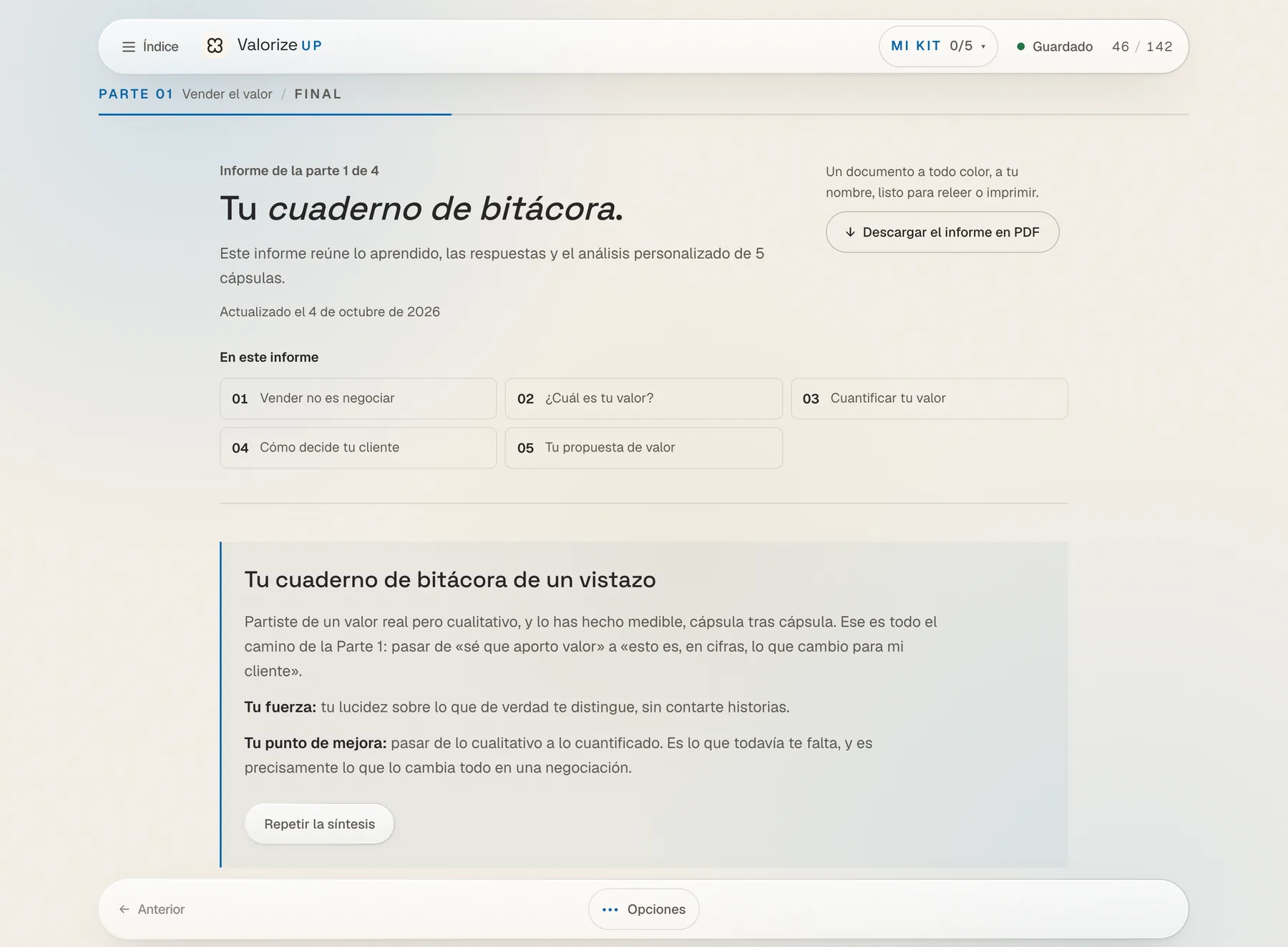Go back with the Anterior button

tap(152, 909)
